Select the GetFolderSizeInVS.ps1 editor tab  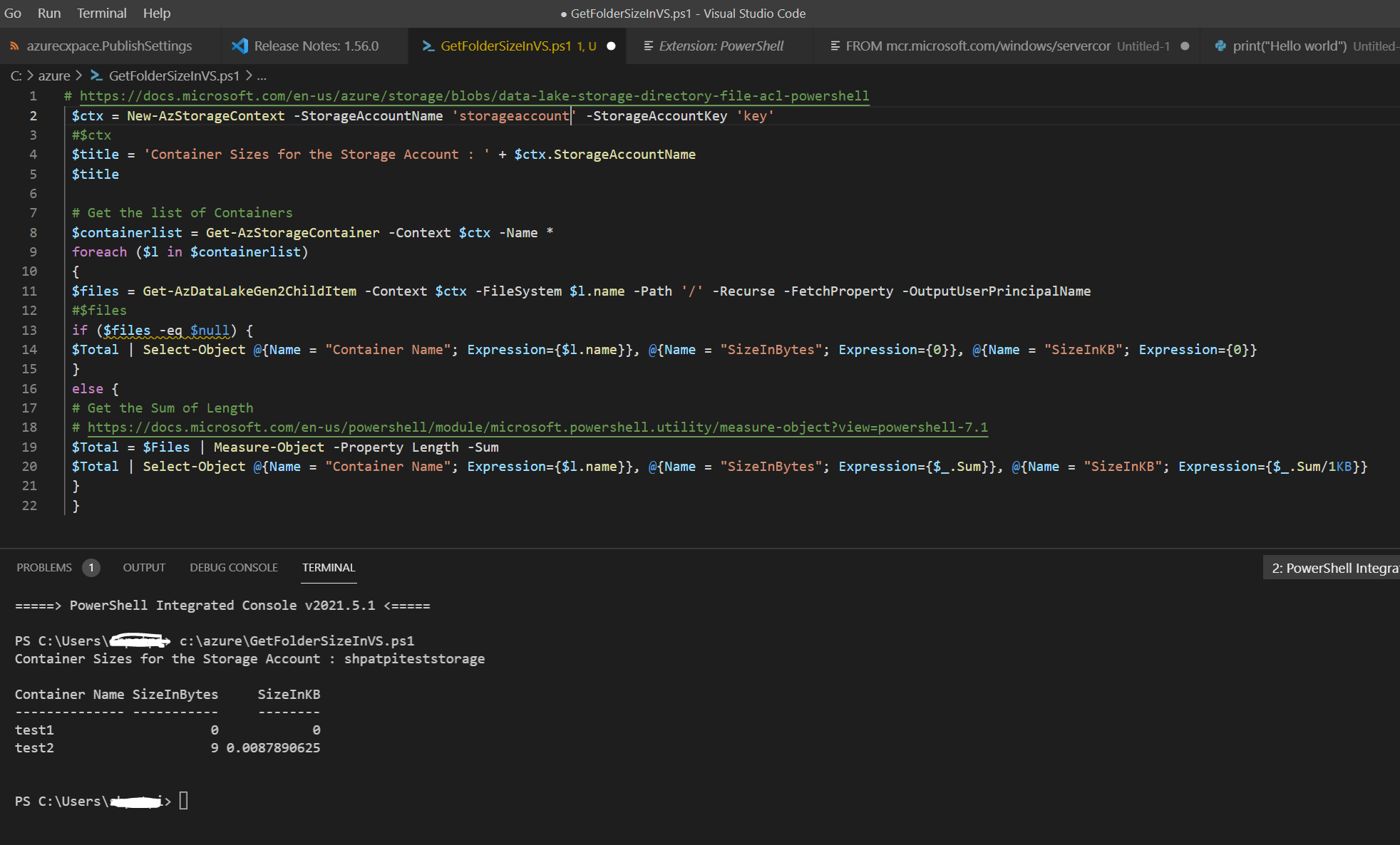[518, 46]
